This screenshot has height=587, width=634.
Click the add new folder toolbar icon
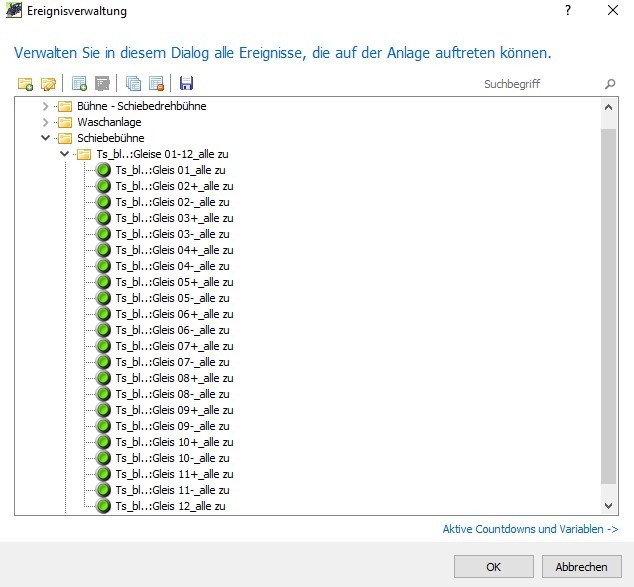point(25,84)
